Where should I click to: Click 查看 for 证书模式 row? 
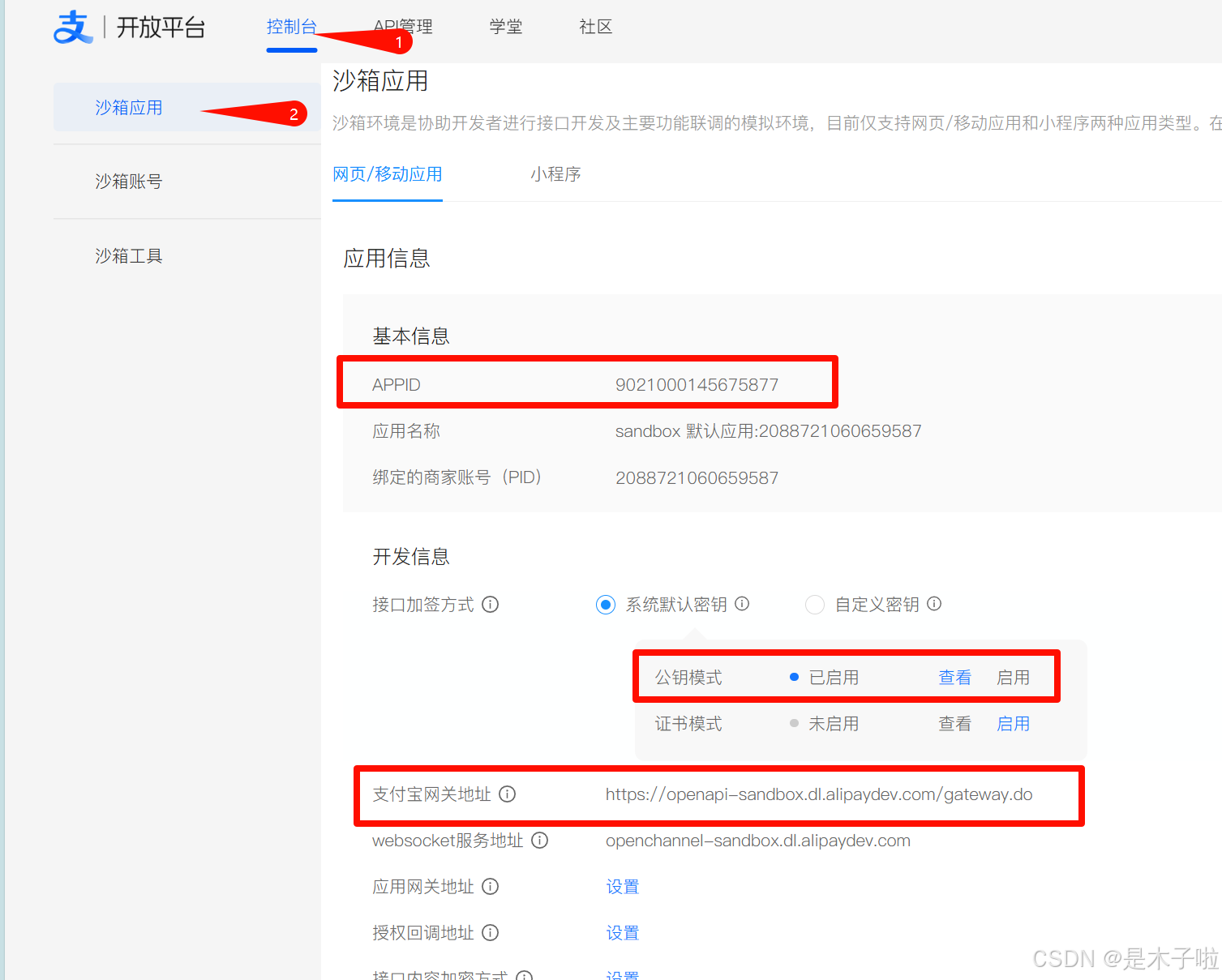[955, 724]
